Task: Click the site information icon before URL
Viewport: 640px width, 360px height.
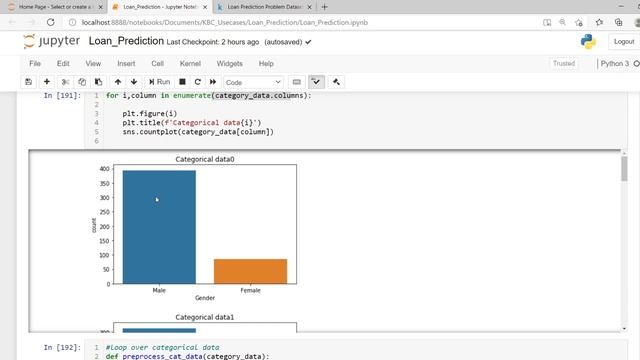Action: click(72, 22)
